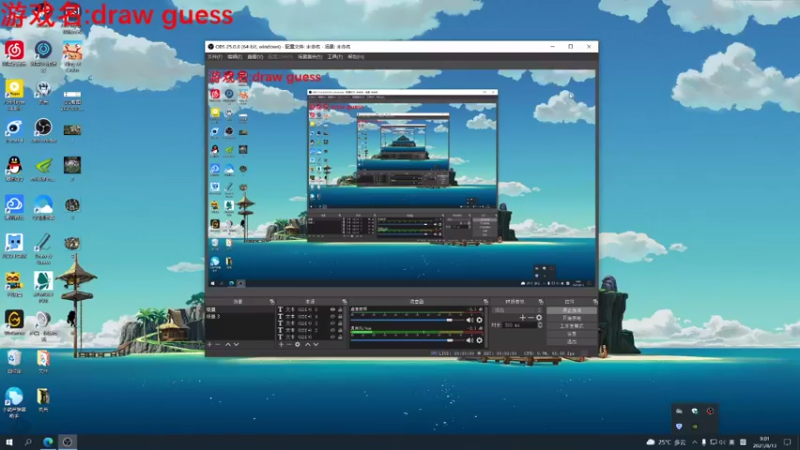Select the first scene in scenes list
The image size is (800, 450).
click(240, 310)
